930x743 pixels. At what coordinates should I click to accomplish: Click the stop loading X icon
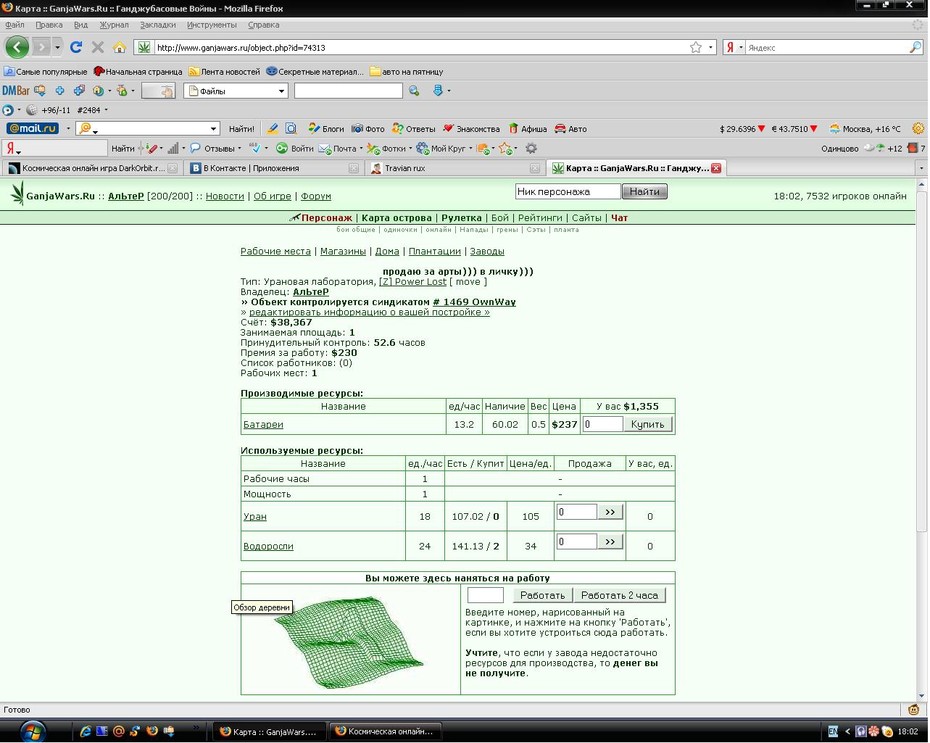click(x=98, y=47)
